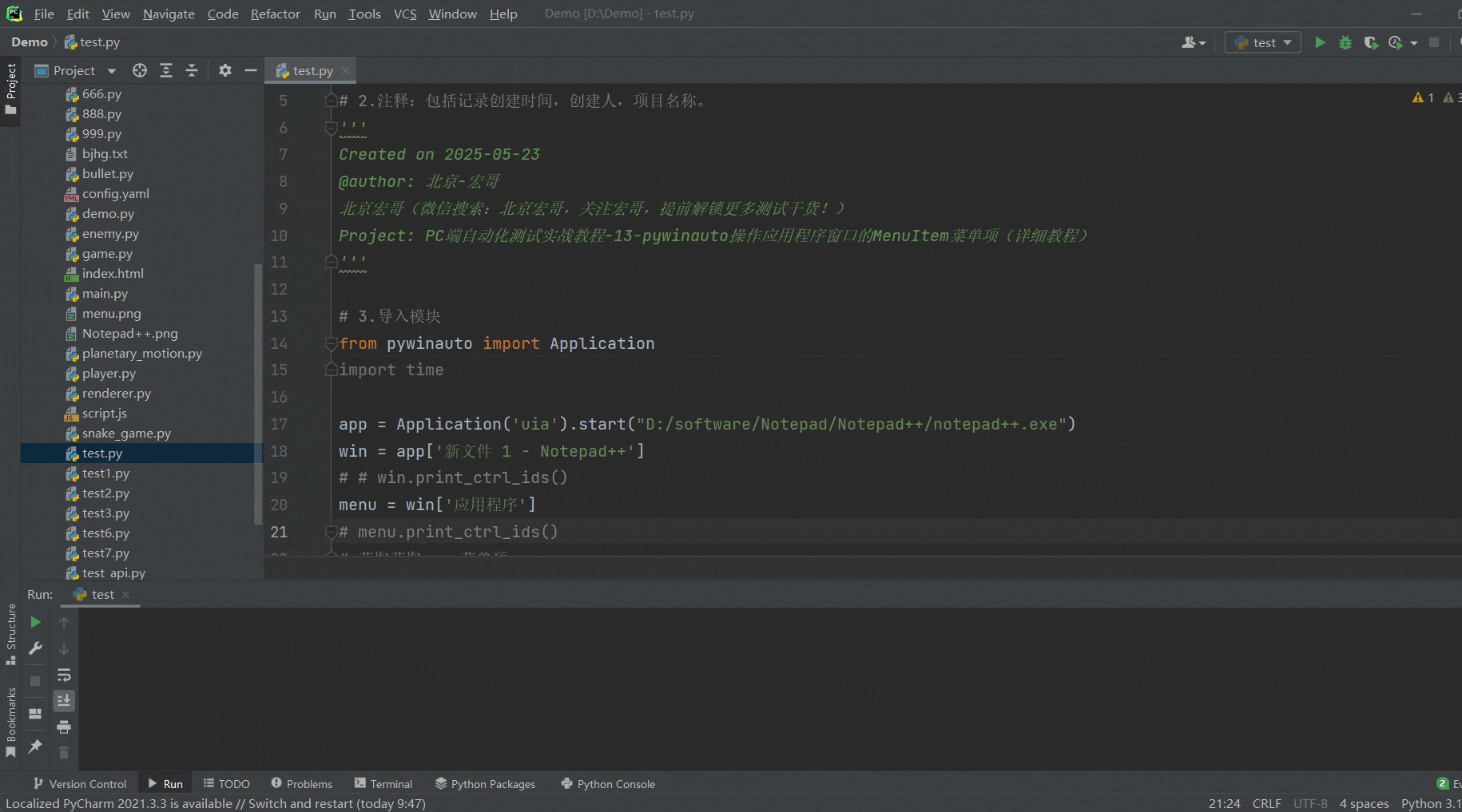Open the File menu
1462x812 pixels.
point(44,14)
